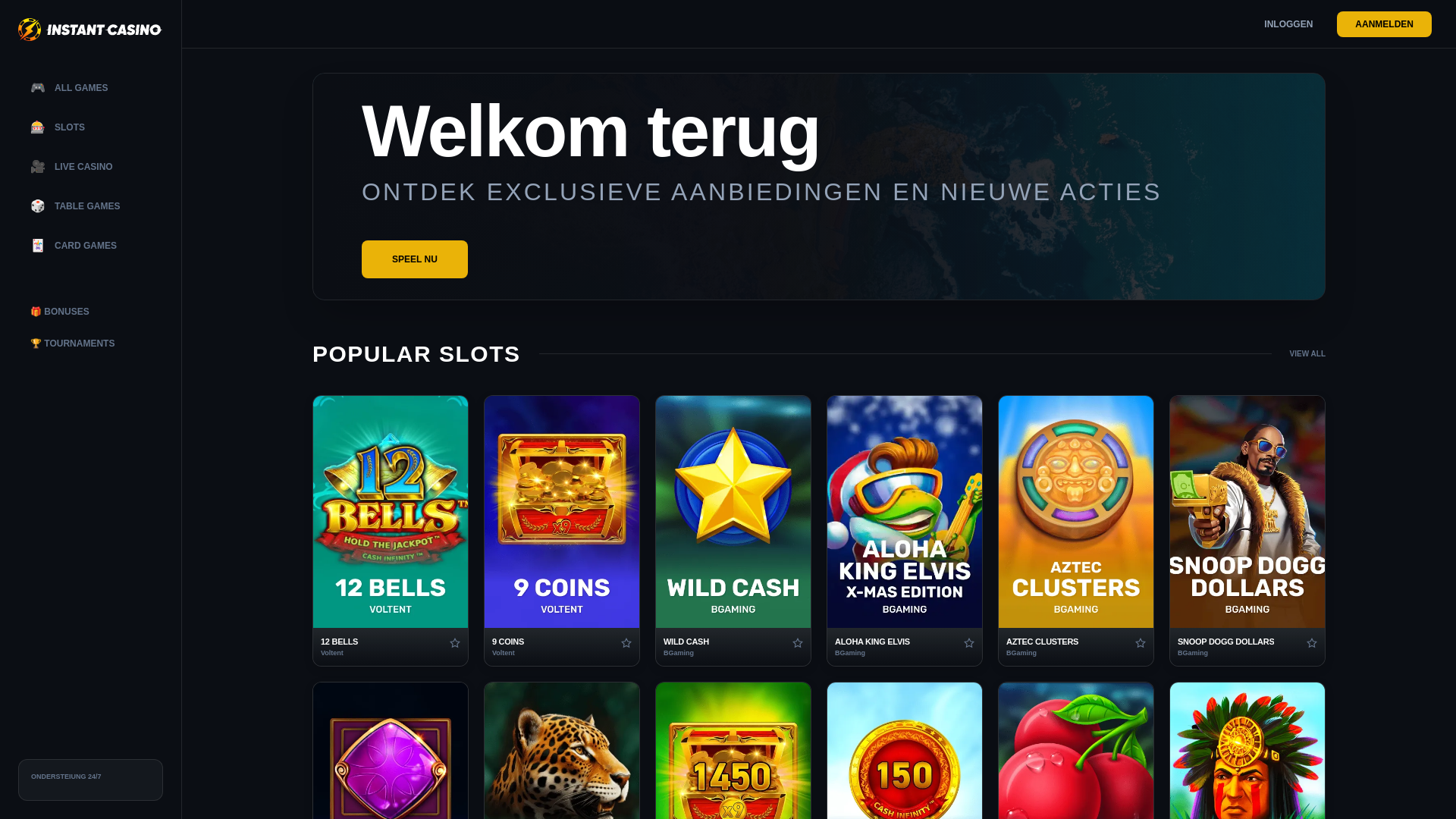
Task: Favorite 12 Bells with star icon
Action: click(455, 643)
